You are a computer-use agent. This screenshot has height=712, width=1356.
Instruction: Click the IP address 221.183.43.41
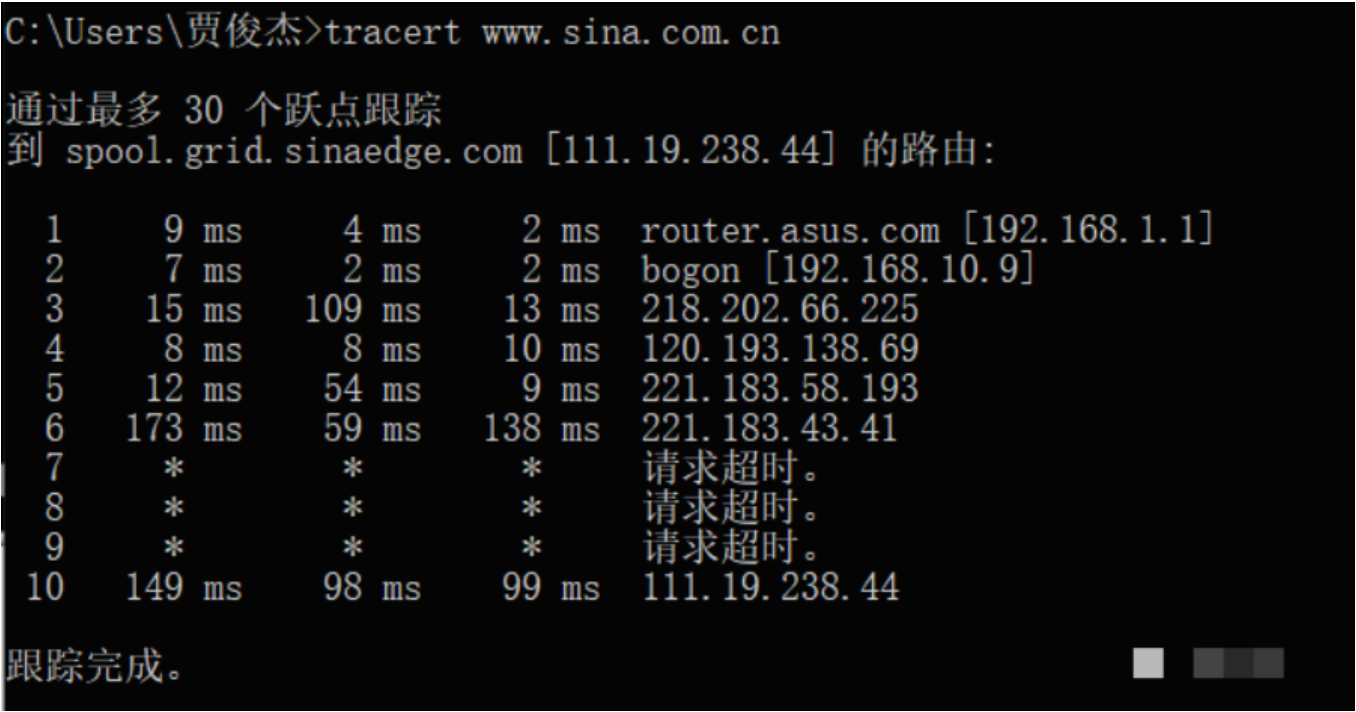click(769, 428)
